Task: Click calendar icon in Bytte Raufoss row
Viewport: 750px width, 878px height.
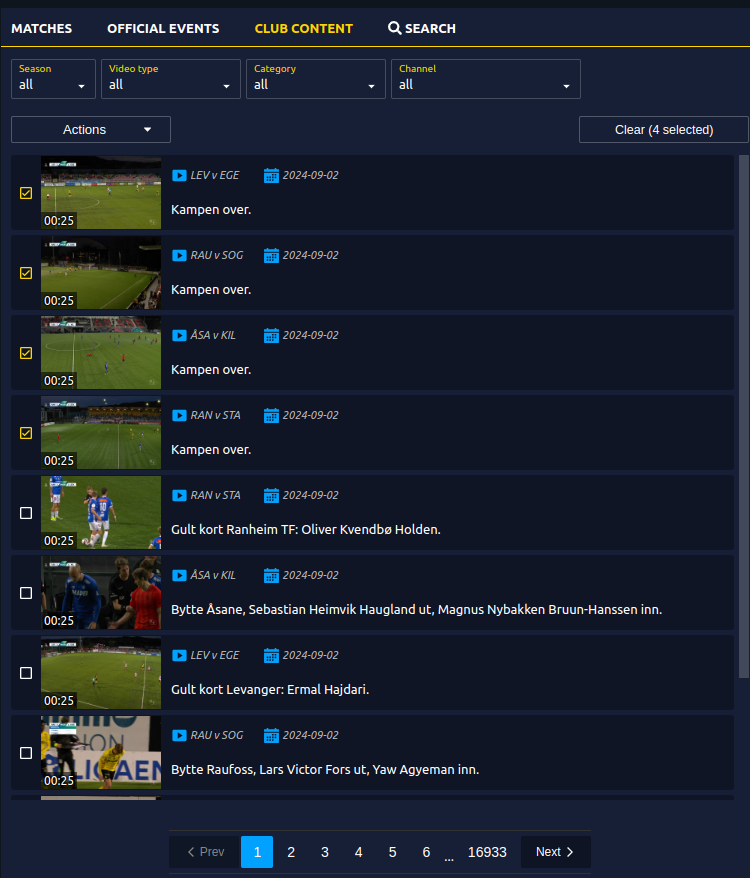Action: pyautogui.click(x=271, y=736)
